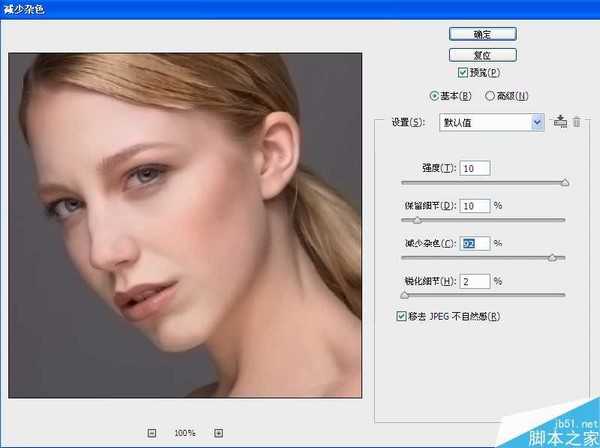Image resolution: width=600 pixels, height=448 pixels.
Task: Click the 减少杂色 percentage input field
Action: (475, 243)
